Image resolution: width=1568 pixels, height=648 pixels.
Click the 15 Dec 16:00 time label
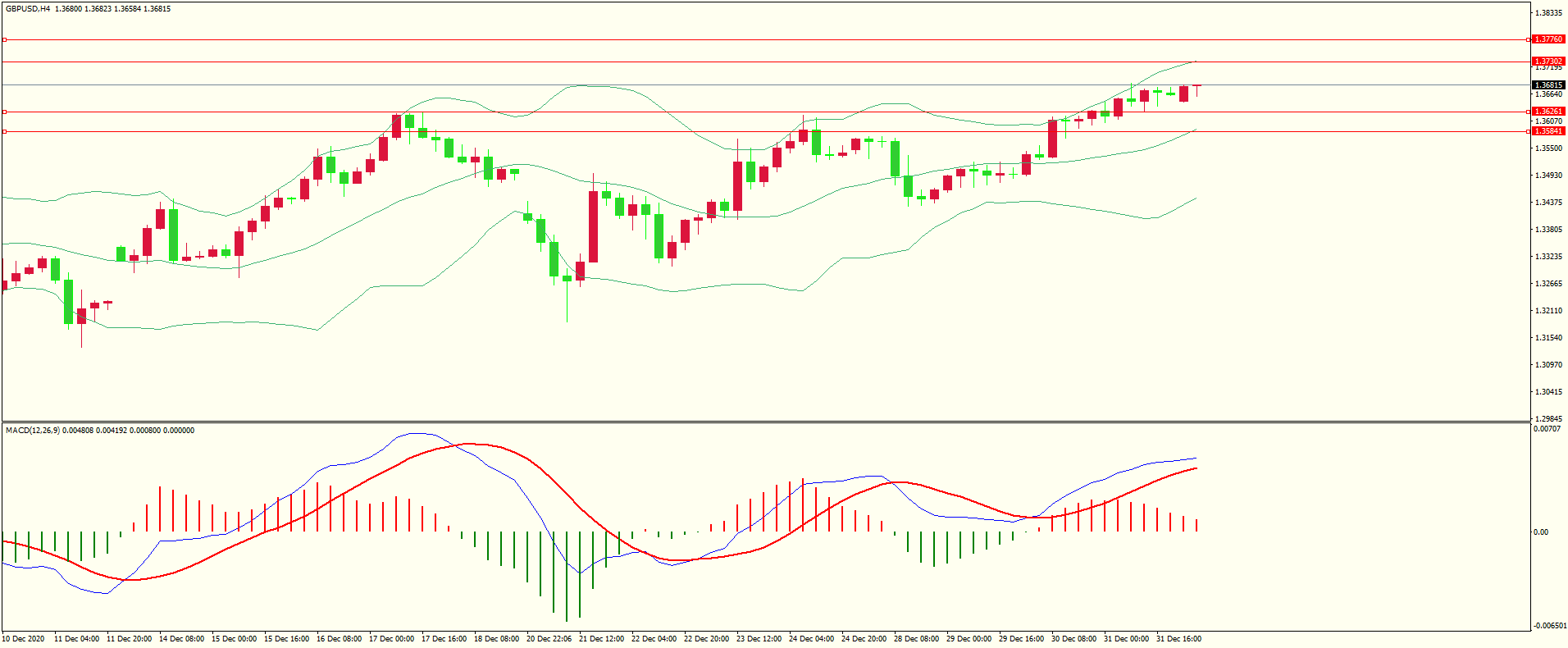(x=286, y=639)
